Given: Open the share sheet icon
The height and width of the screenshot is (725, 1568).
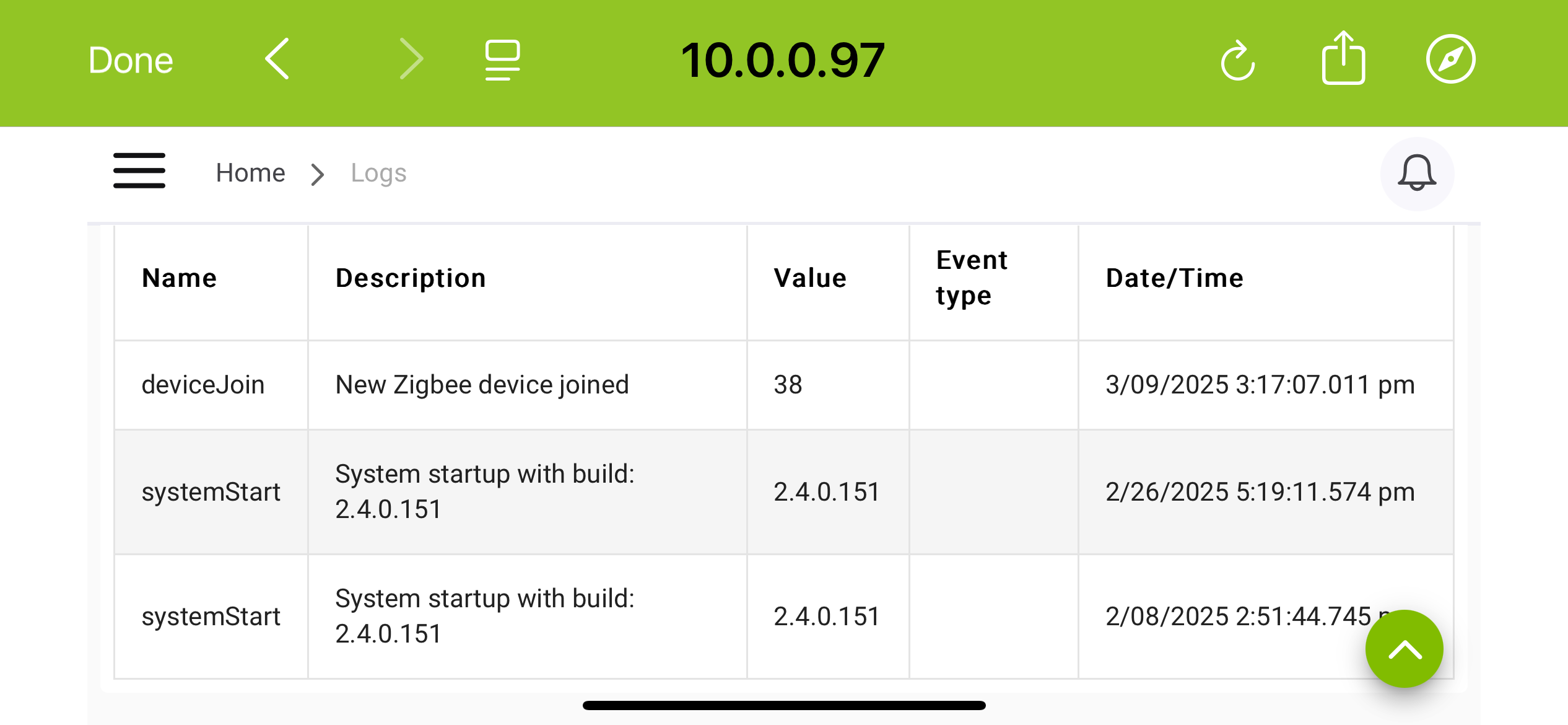Looking at the screenshot, I should [x=1343, y=58].
